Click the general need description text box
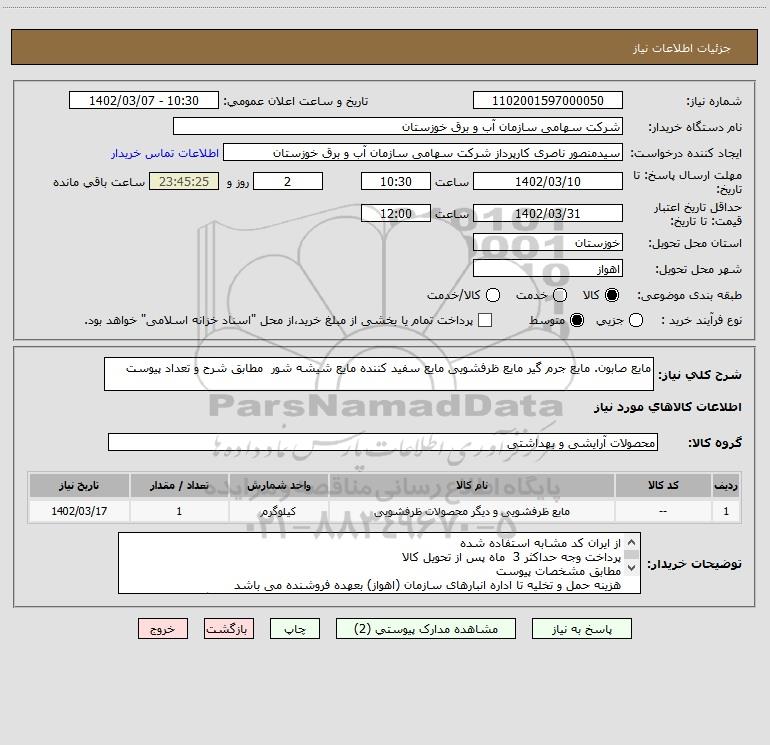770x745 pixels. coord(379,374)
